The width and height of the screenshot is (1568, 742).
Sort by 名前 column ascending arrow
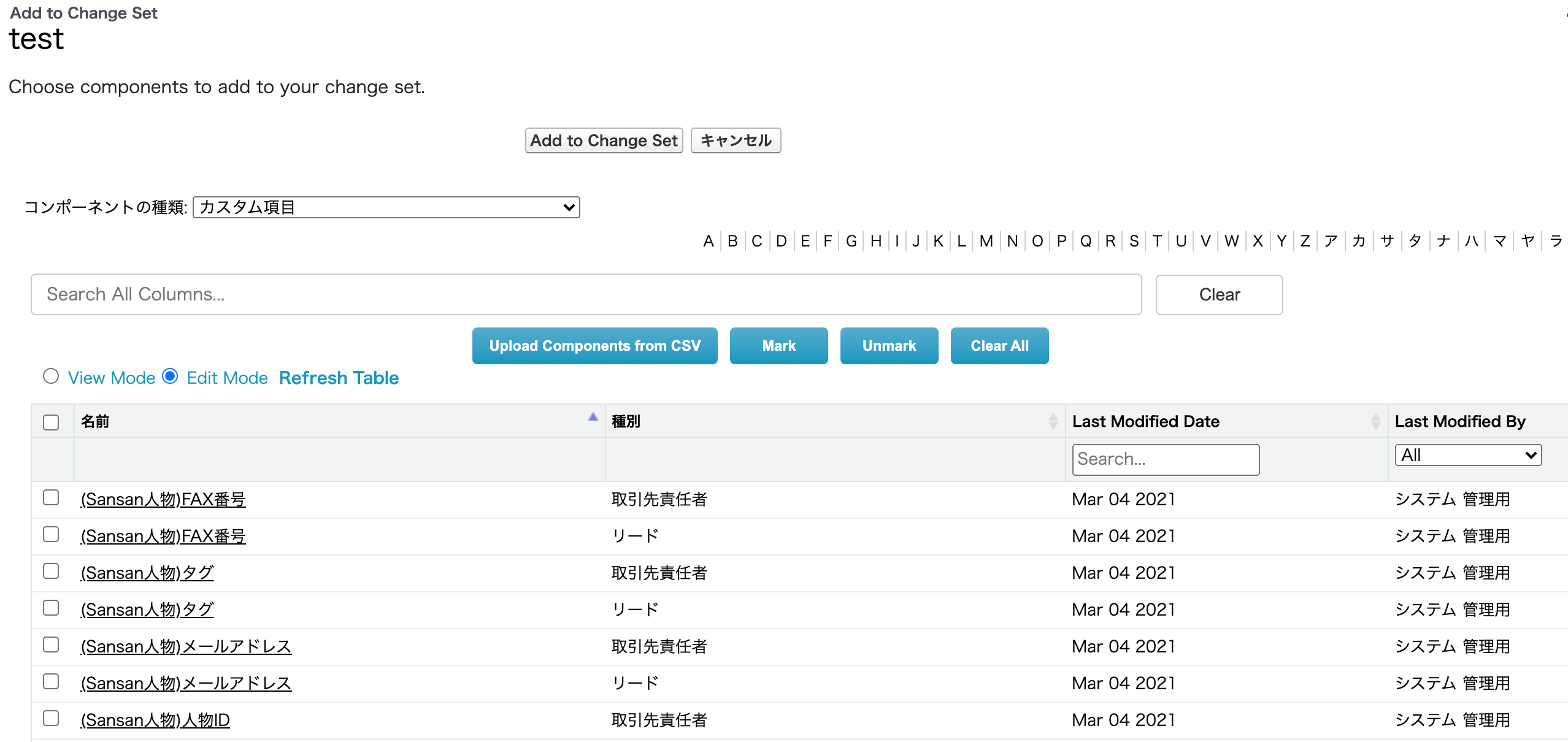(593, 418)
